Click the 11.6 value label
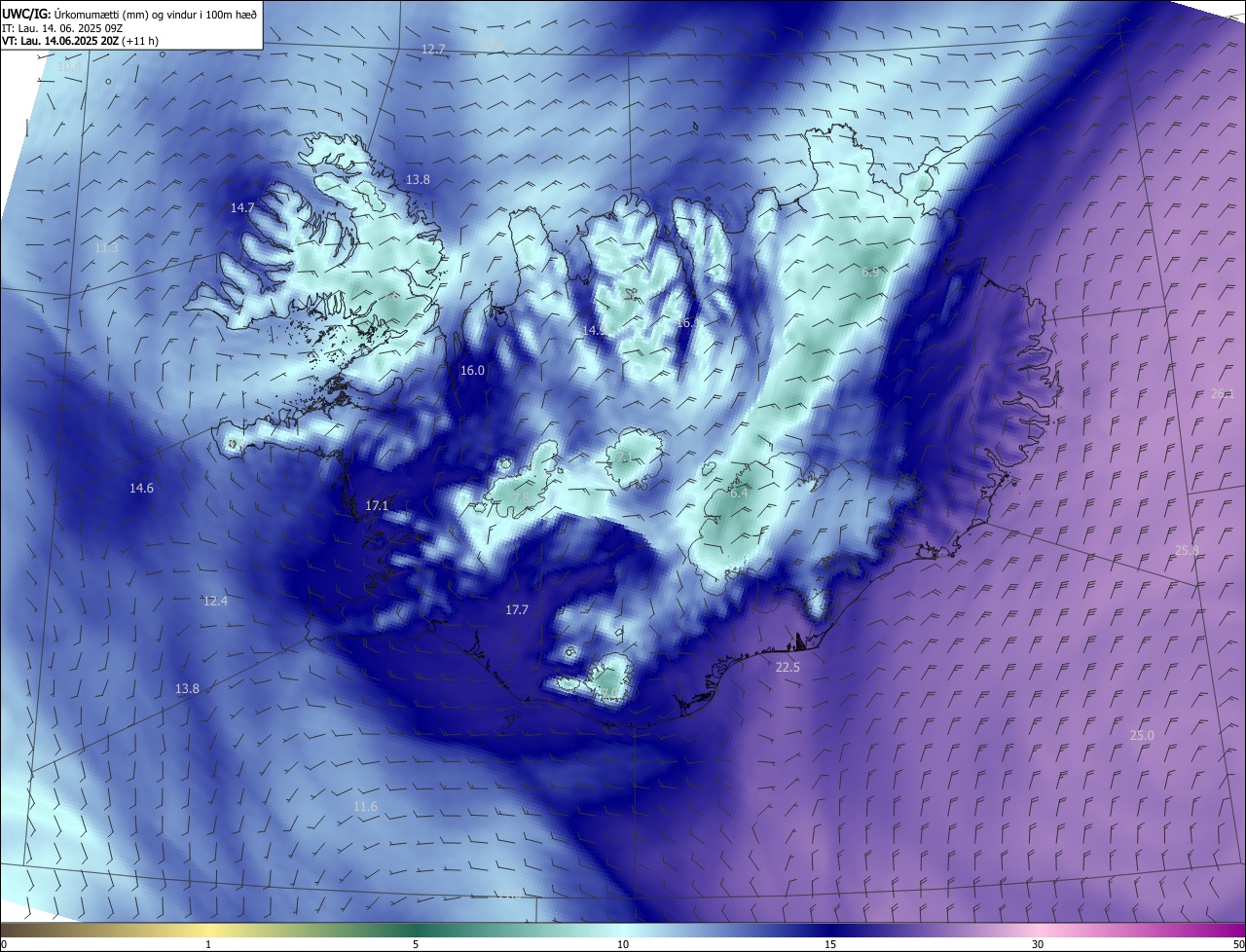This screenshot has height=952, width=1246. click(x=365, y=806)
